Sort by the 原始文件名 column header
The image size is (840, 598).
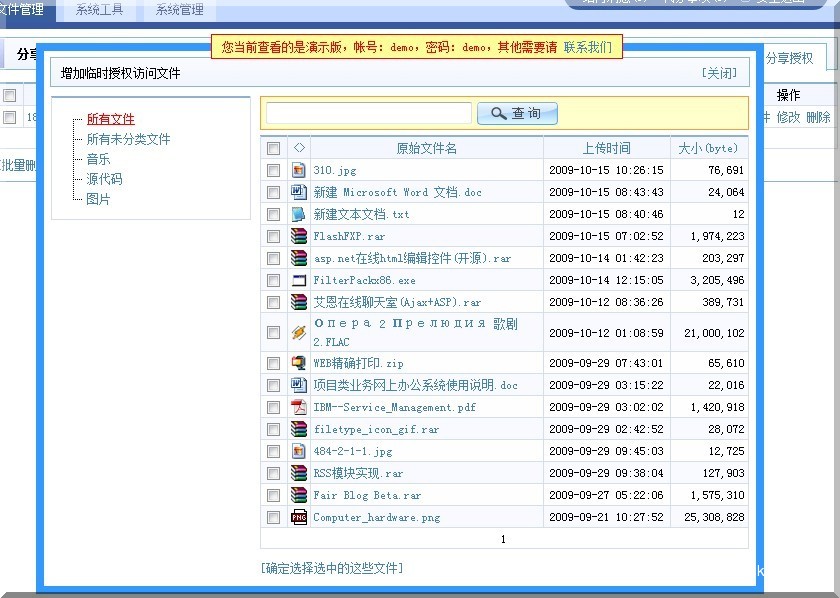pyautogui.click(x=426, y=148)
